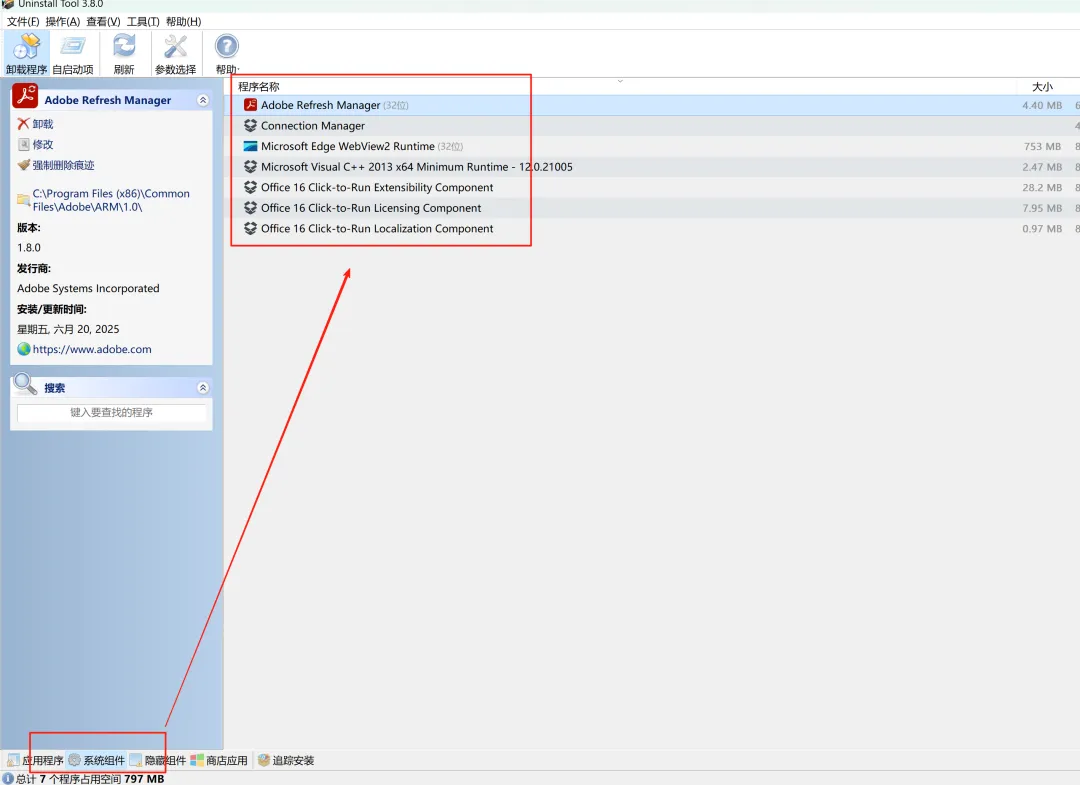
Task: Click the globe icon beside the adobe.com link
Action: [x=23, y=349]
